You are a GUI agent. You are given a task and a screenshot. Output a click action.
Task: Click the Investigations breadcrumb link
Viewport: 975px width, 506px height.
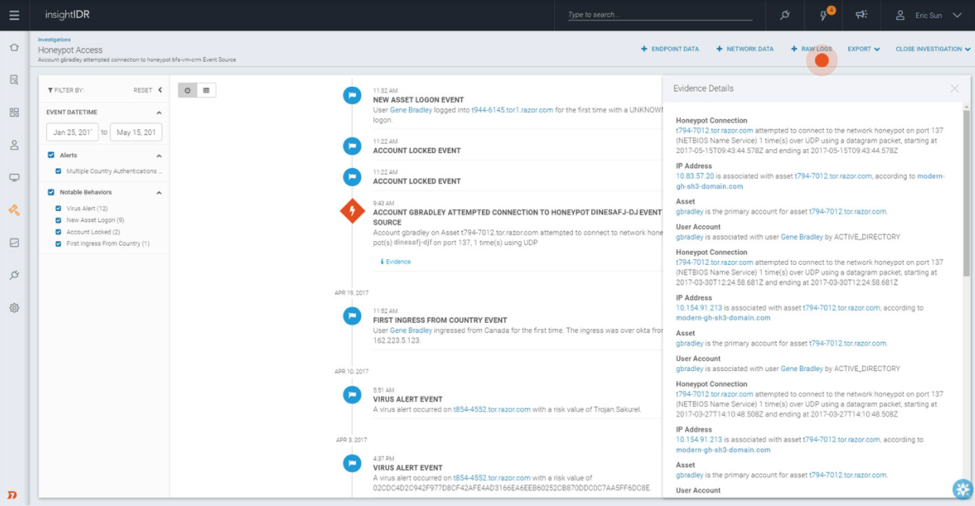point(54,40)
